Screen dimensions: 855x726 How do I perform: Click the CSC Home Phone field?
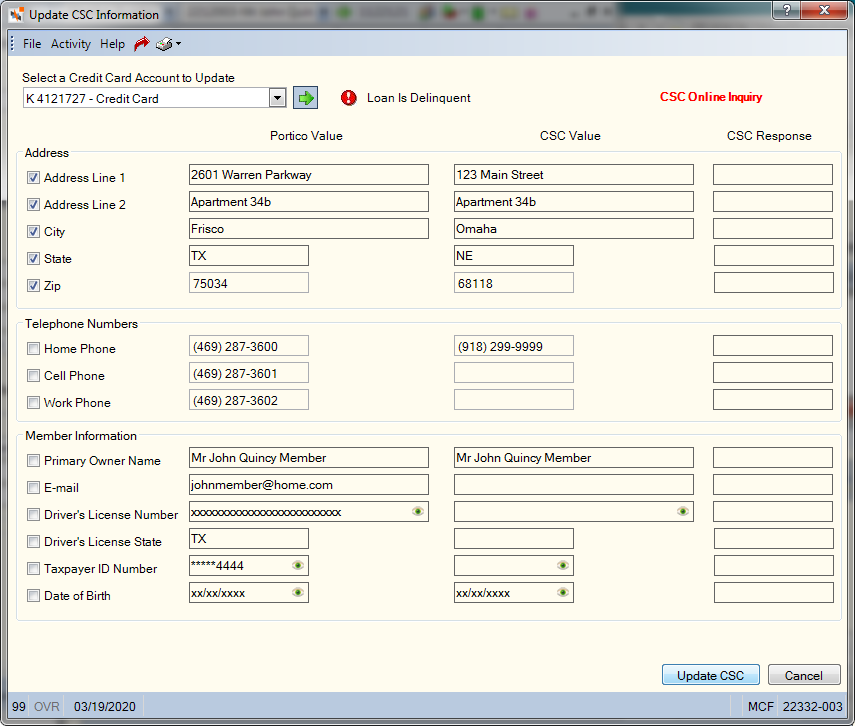click(x=514, y=346)
